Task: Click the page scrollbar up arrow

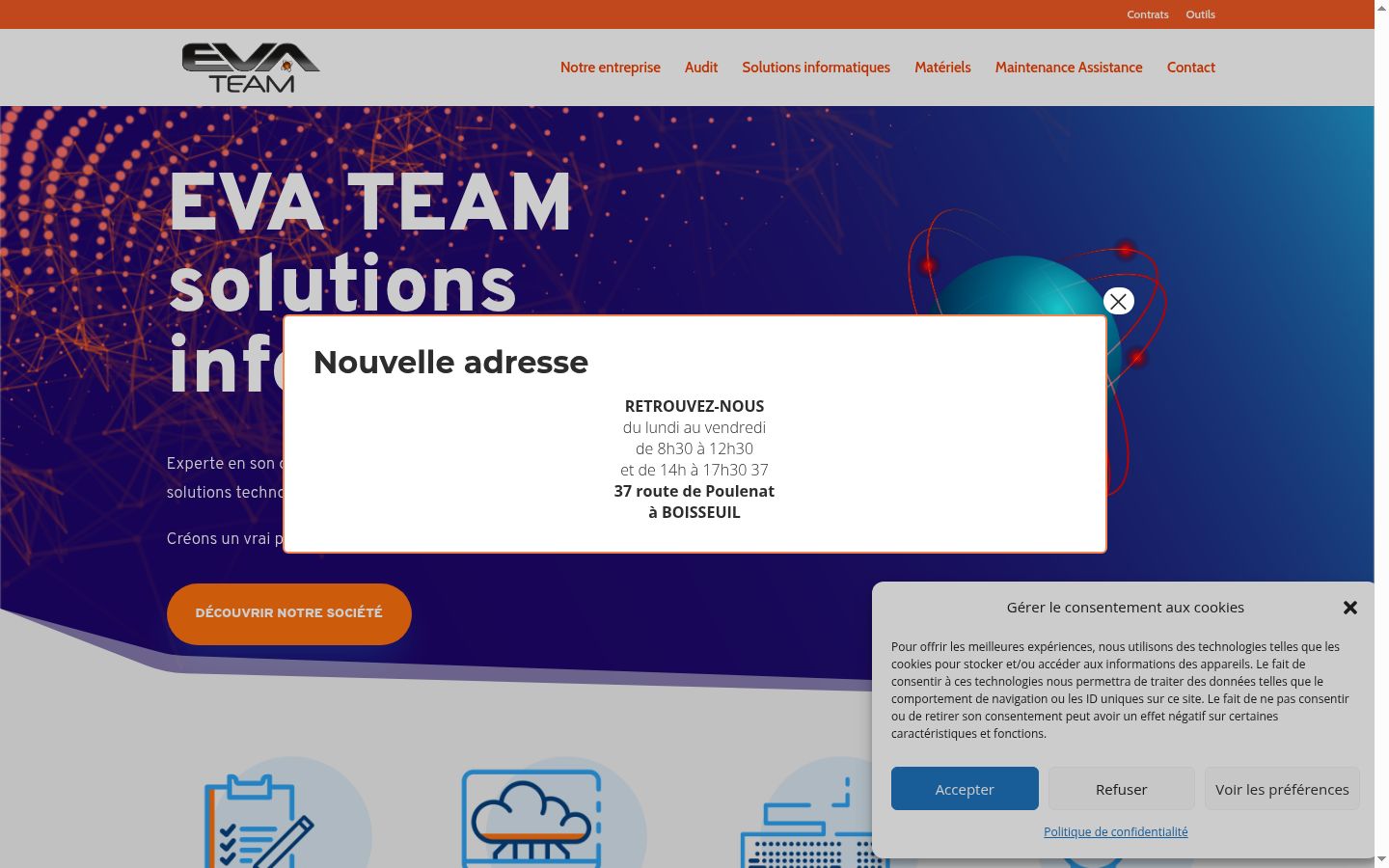Action: click(1381, 8)
